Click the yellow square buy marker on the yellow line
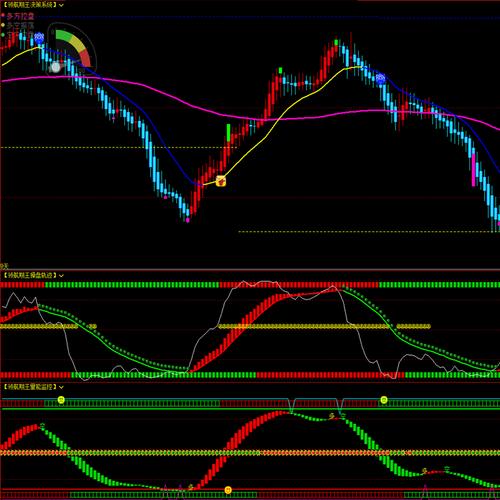 pyautogui.click(x=221, y=181)
